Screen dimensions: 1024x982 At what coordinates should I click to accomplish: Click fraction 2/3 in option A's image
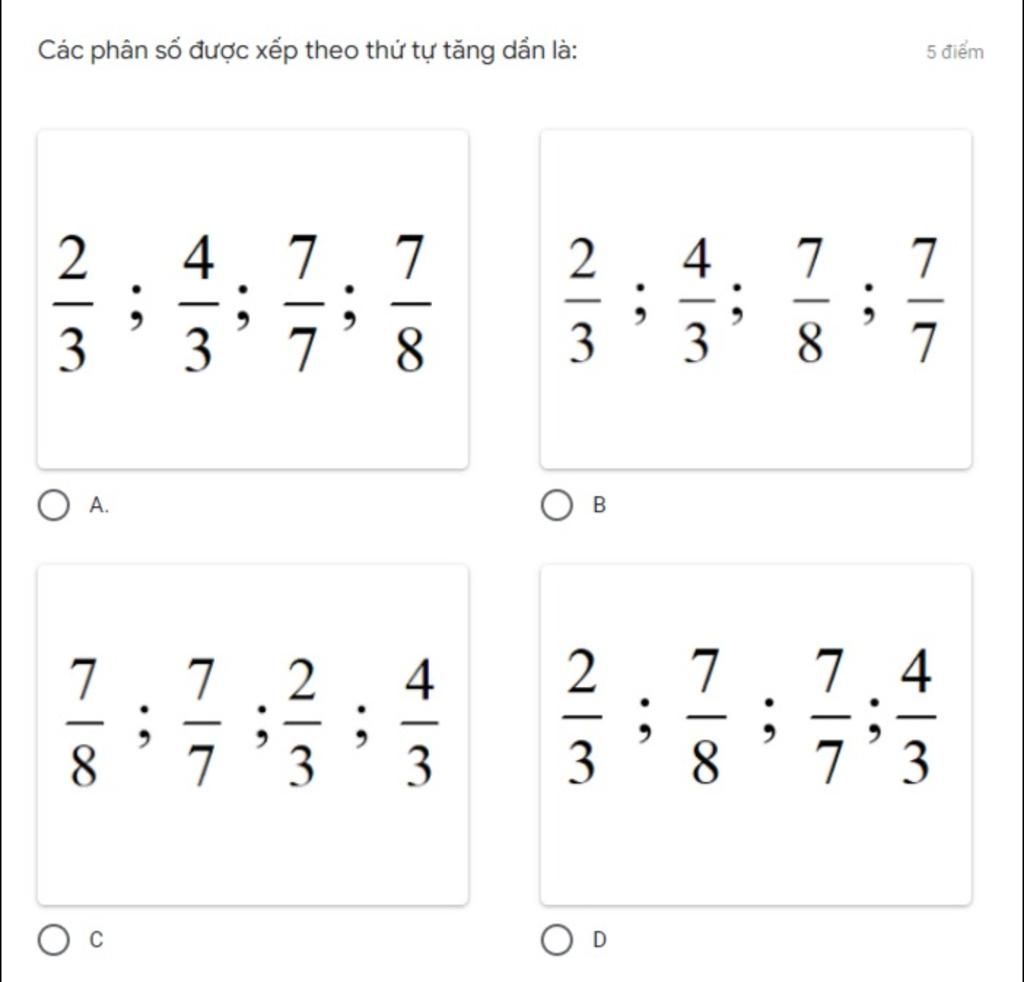72,304
